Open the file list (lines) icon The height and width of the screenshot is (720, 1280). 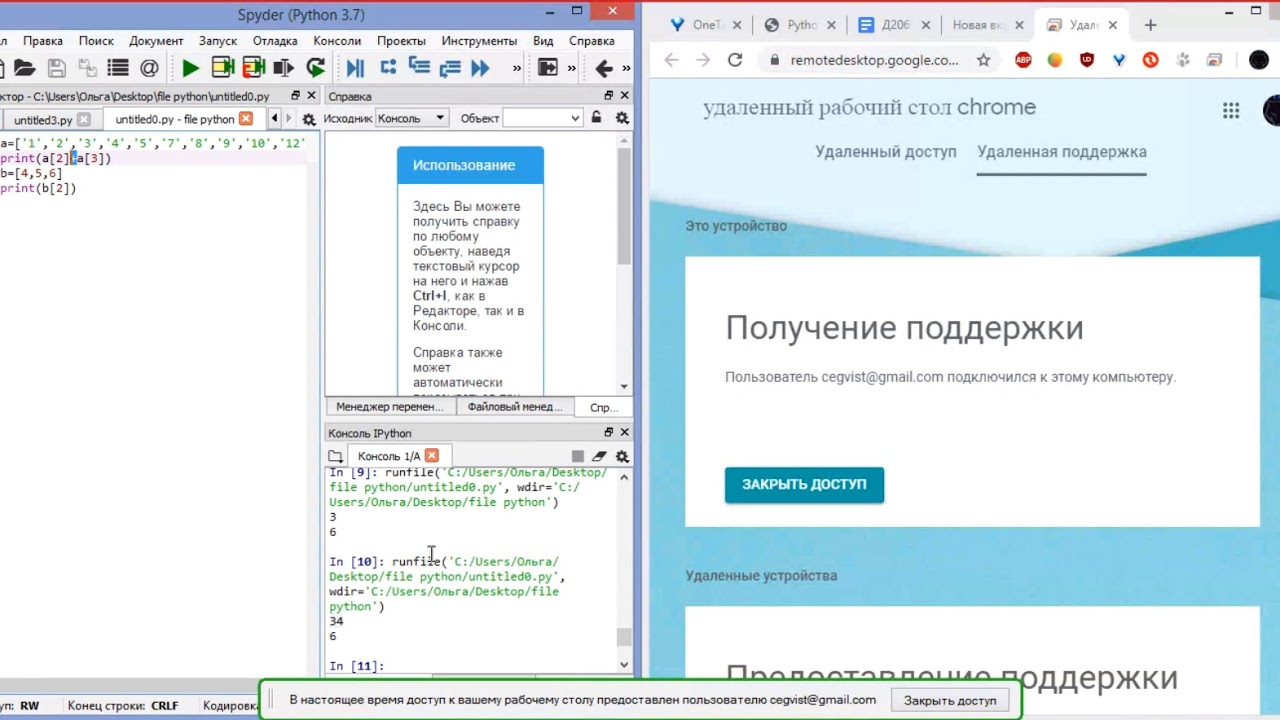tap(118, 68)
